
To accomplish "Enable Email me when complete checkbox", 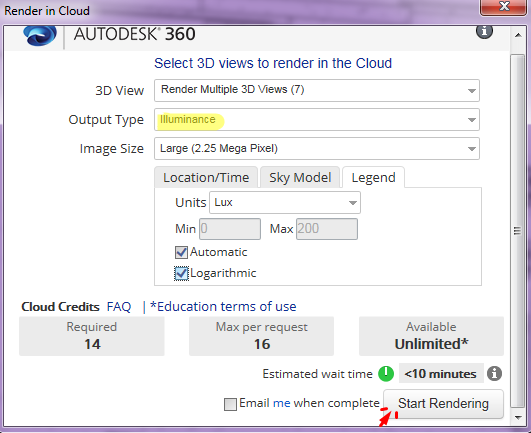I will (230, 404).
